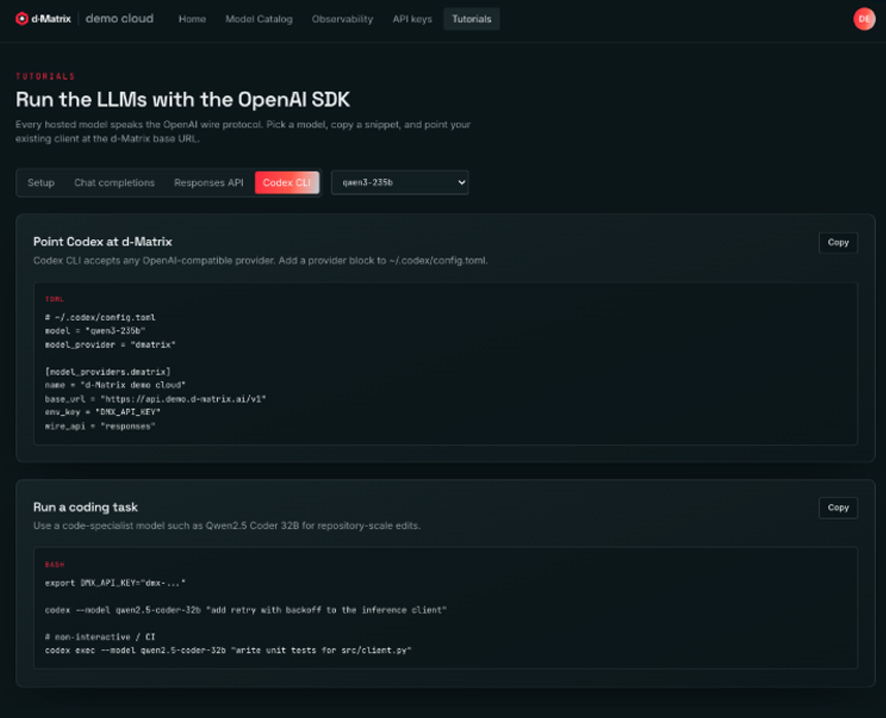
Task: Click the name = "d-Matrix demo cloud" line
Action: pos(115,385)
